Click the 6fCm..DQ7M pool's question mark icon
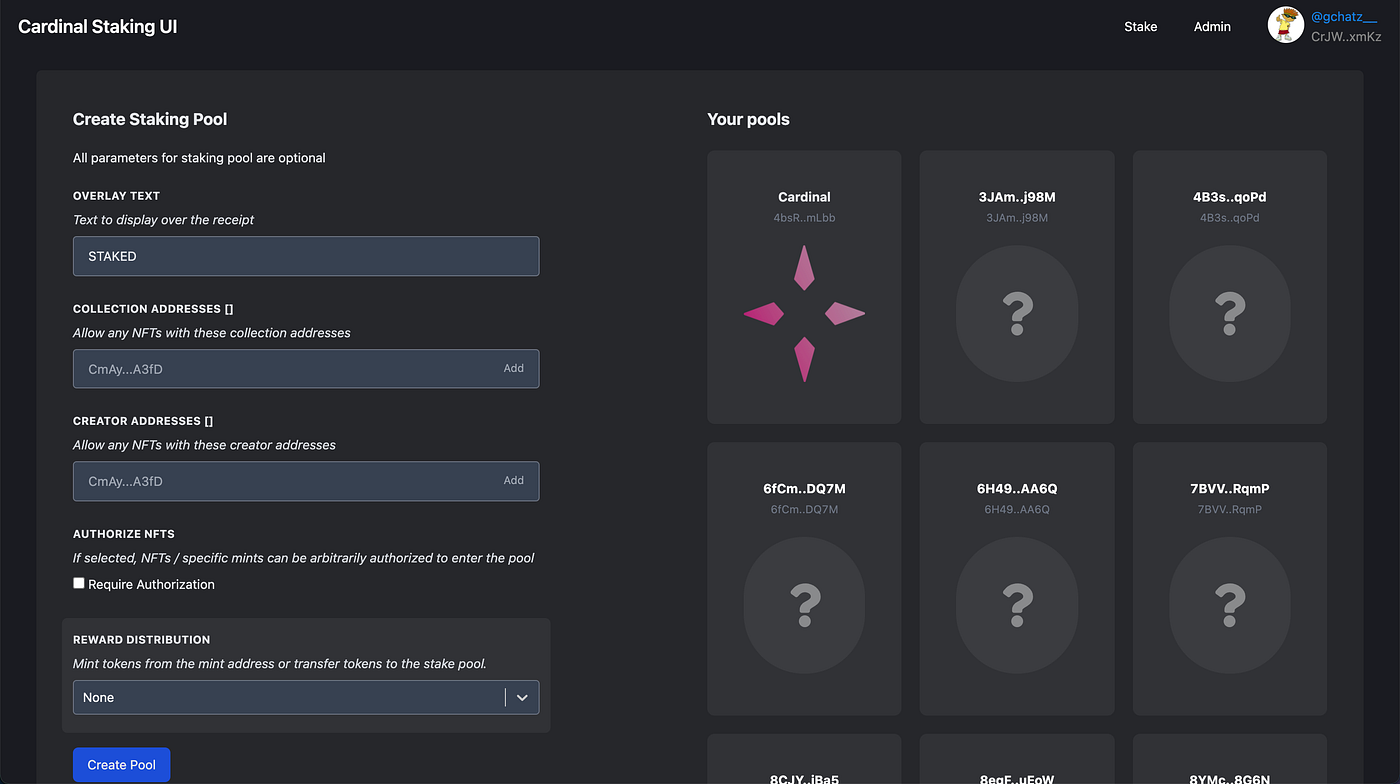The height and width of the screenshot is (784, 1400). [804, 605]
